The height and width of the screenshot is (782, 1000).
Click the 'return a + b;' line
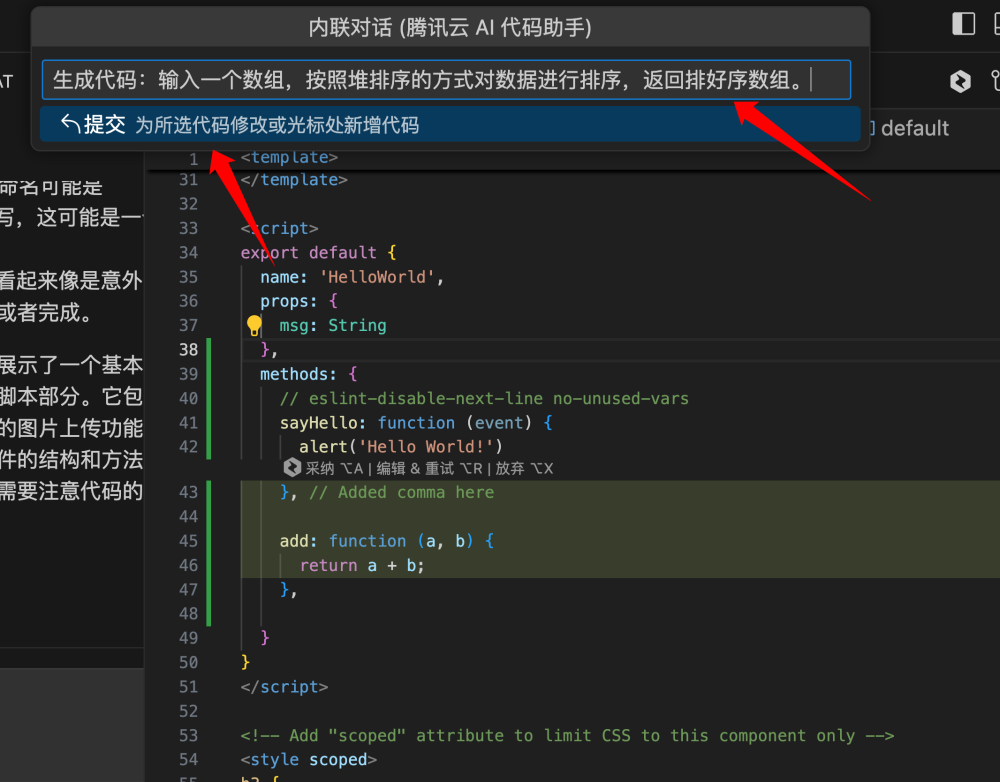362,565
